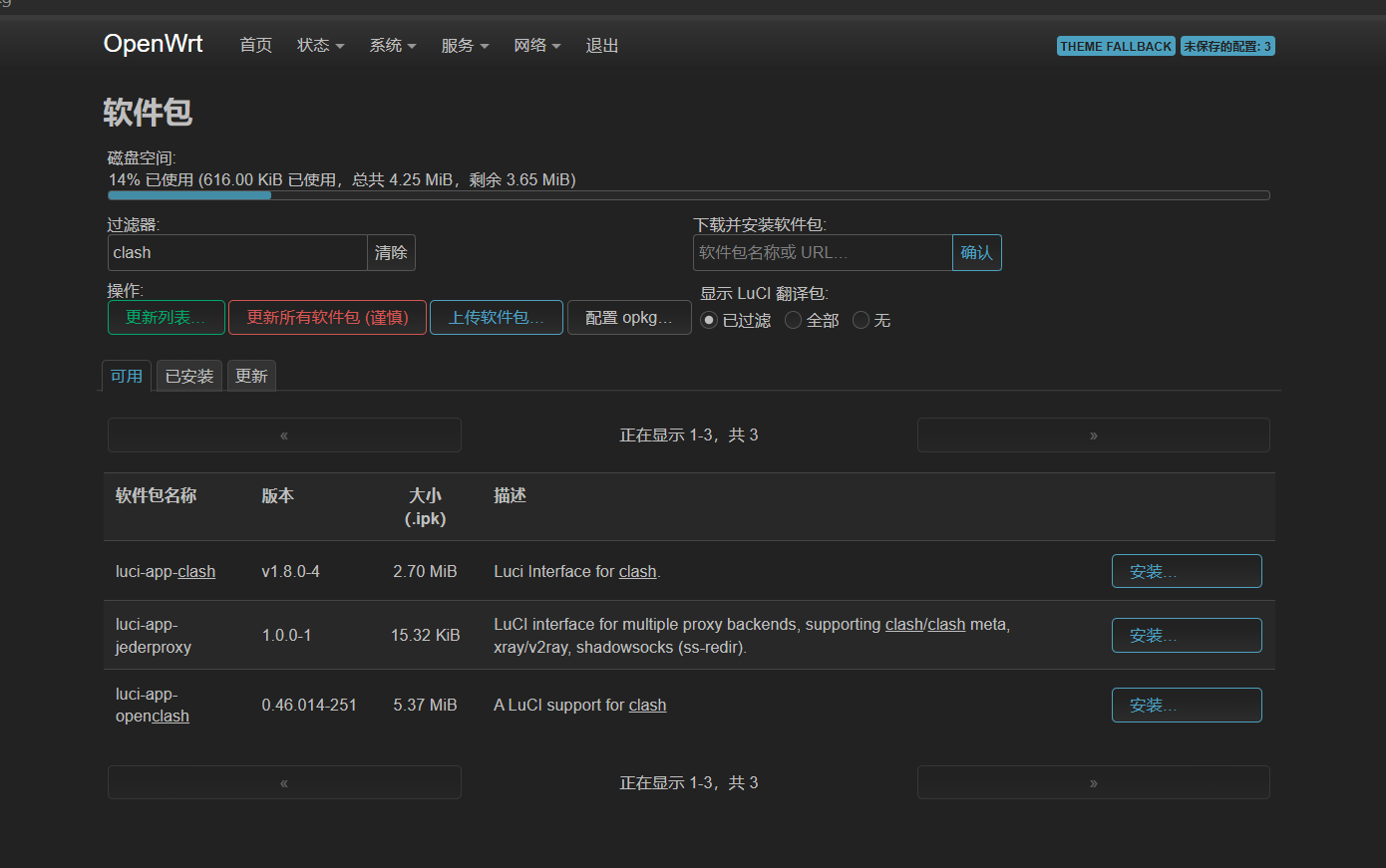1386x868 pixels.
Task: Switch to the 已安装 tab
Action: (189, 377)
